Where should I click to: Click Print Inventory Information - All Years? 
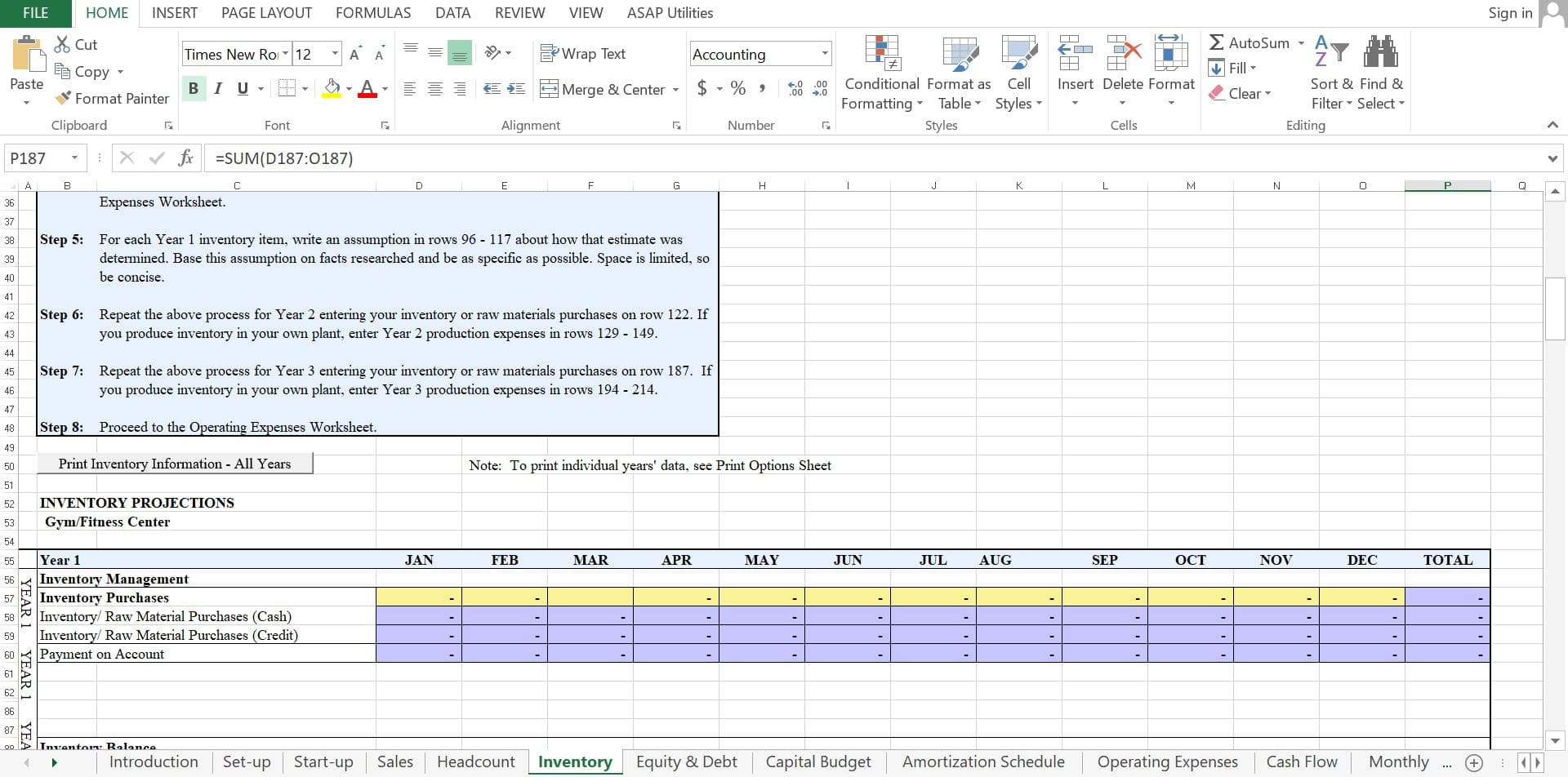tap(175, 464)
